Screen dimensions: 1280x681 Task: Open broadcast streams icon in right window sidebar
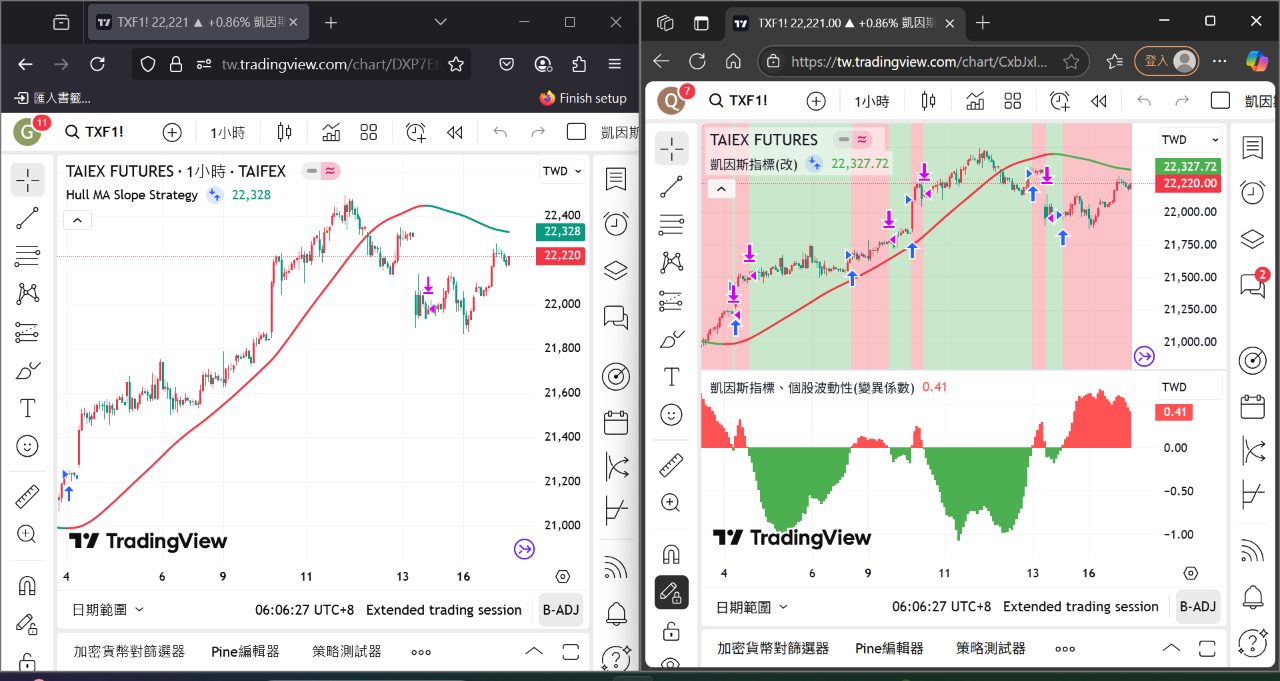coord(1253,551)
